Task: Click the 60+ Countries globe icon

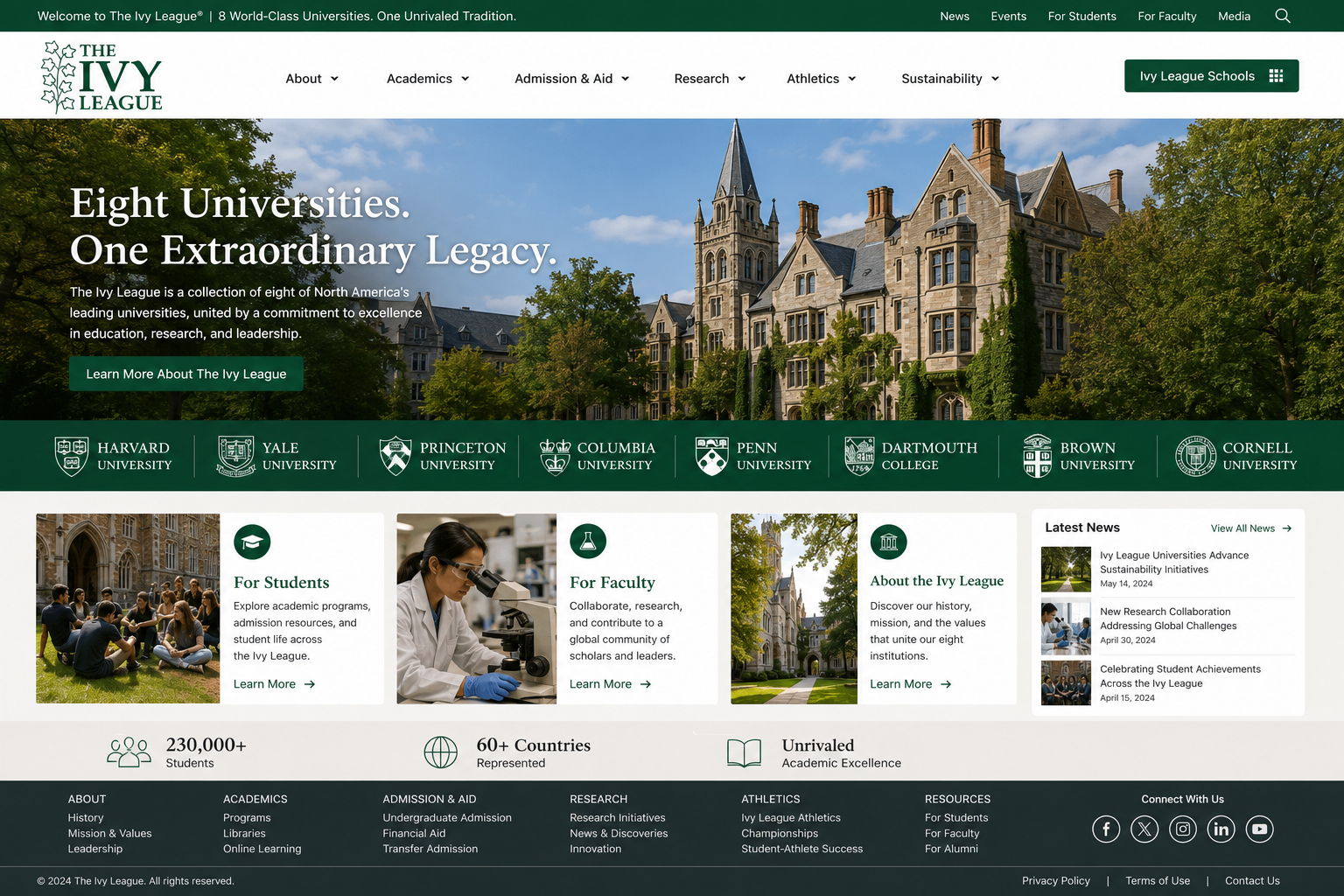Action: (441, 752)
